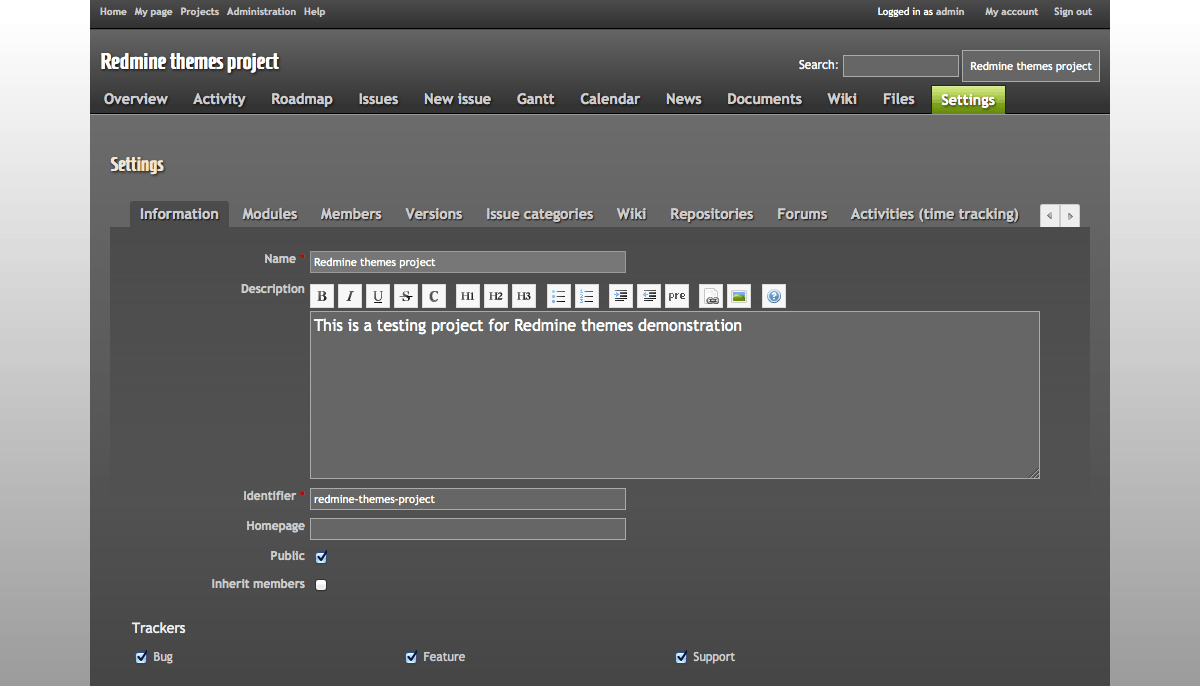1200x686 pixels.
Task: Open Administration link
Action: click(261, 12)
